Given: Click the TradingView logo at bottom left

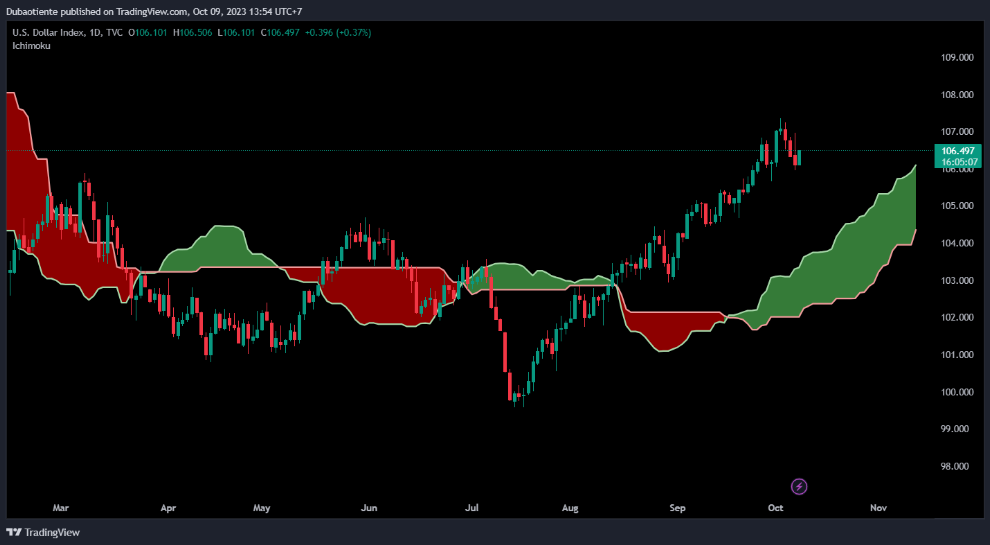Looking at the screenshot, I should coord(43,532).
